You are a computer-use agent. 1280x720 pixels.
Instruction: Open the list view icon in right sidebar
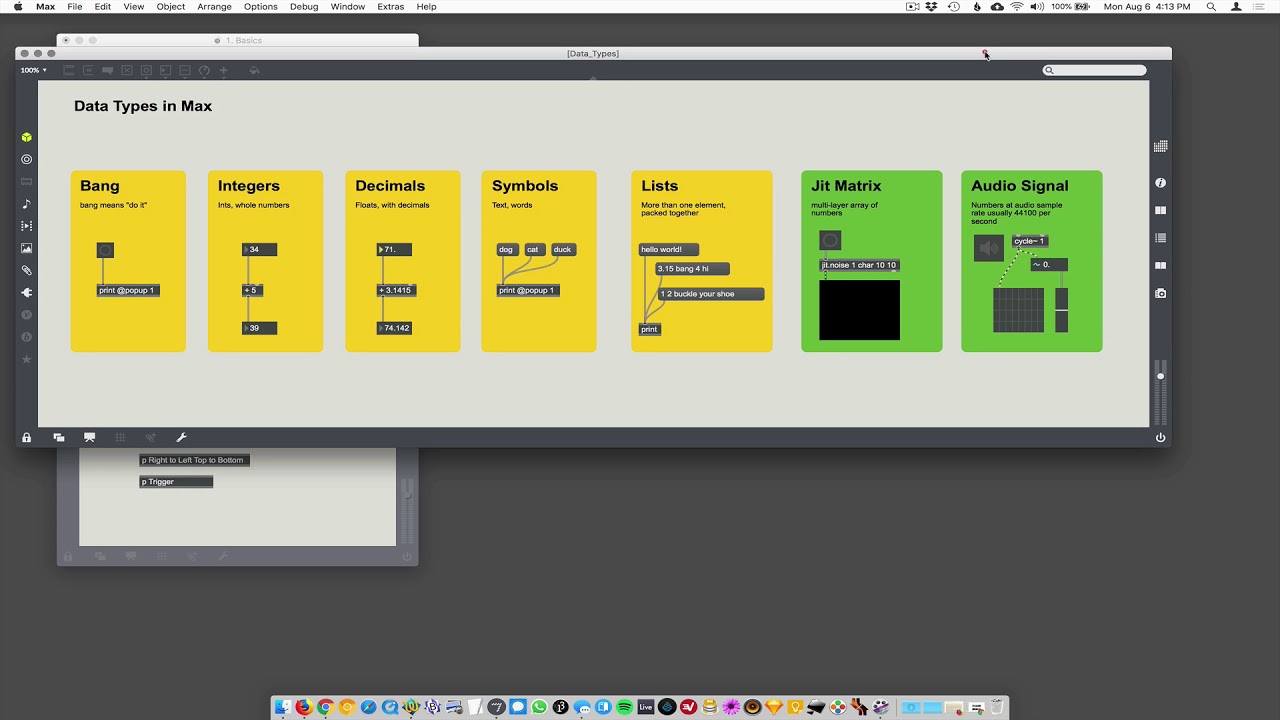coord(1160,238)
